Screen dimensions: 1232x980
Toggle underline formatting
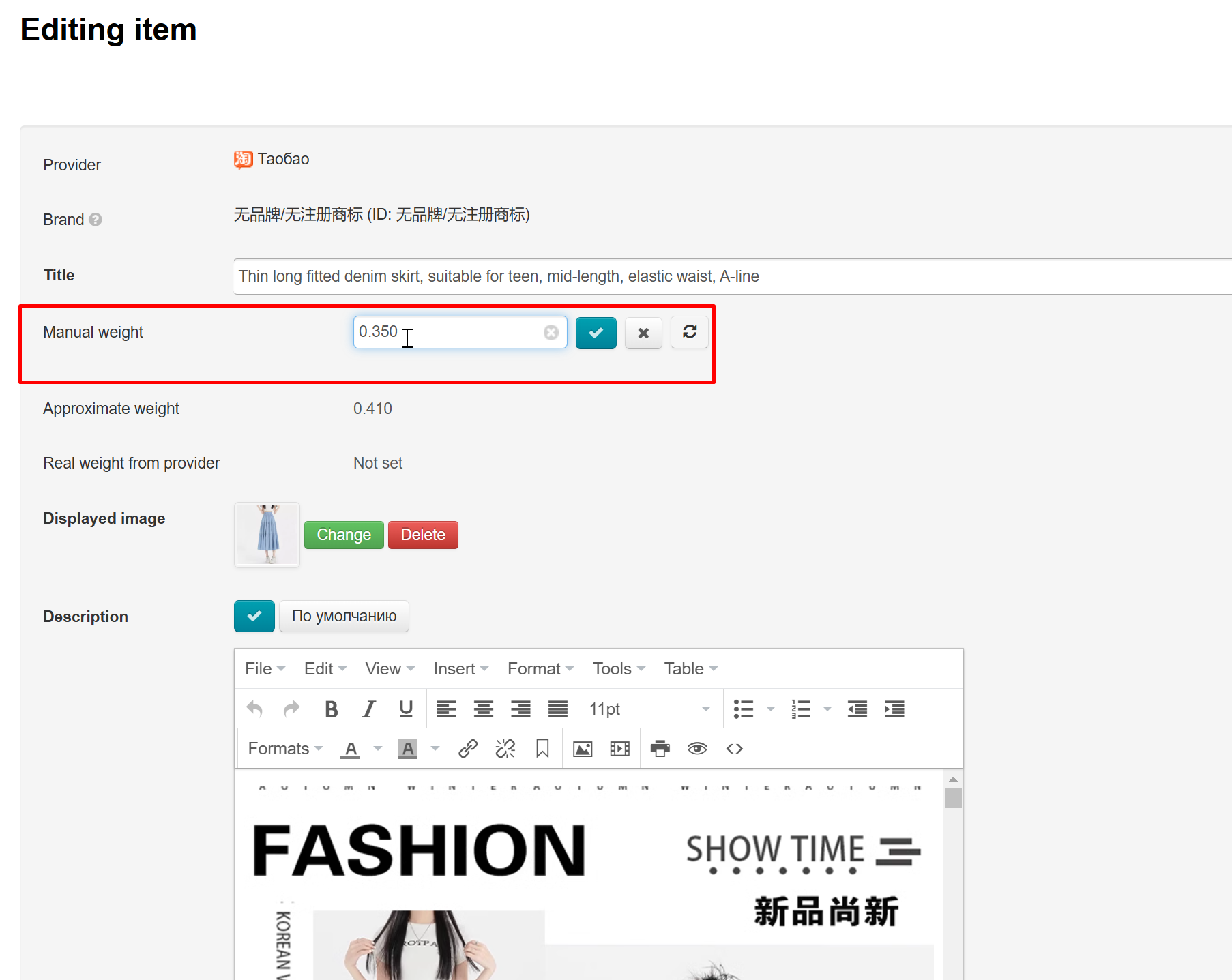point(406,709)
